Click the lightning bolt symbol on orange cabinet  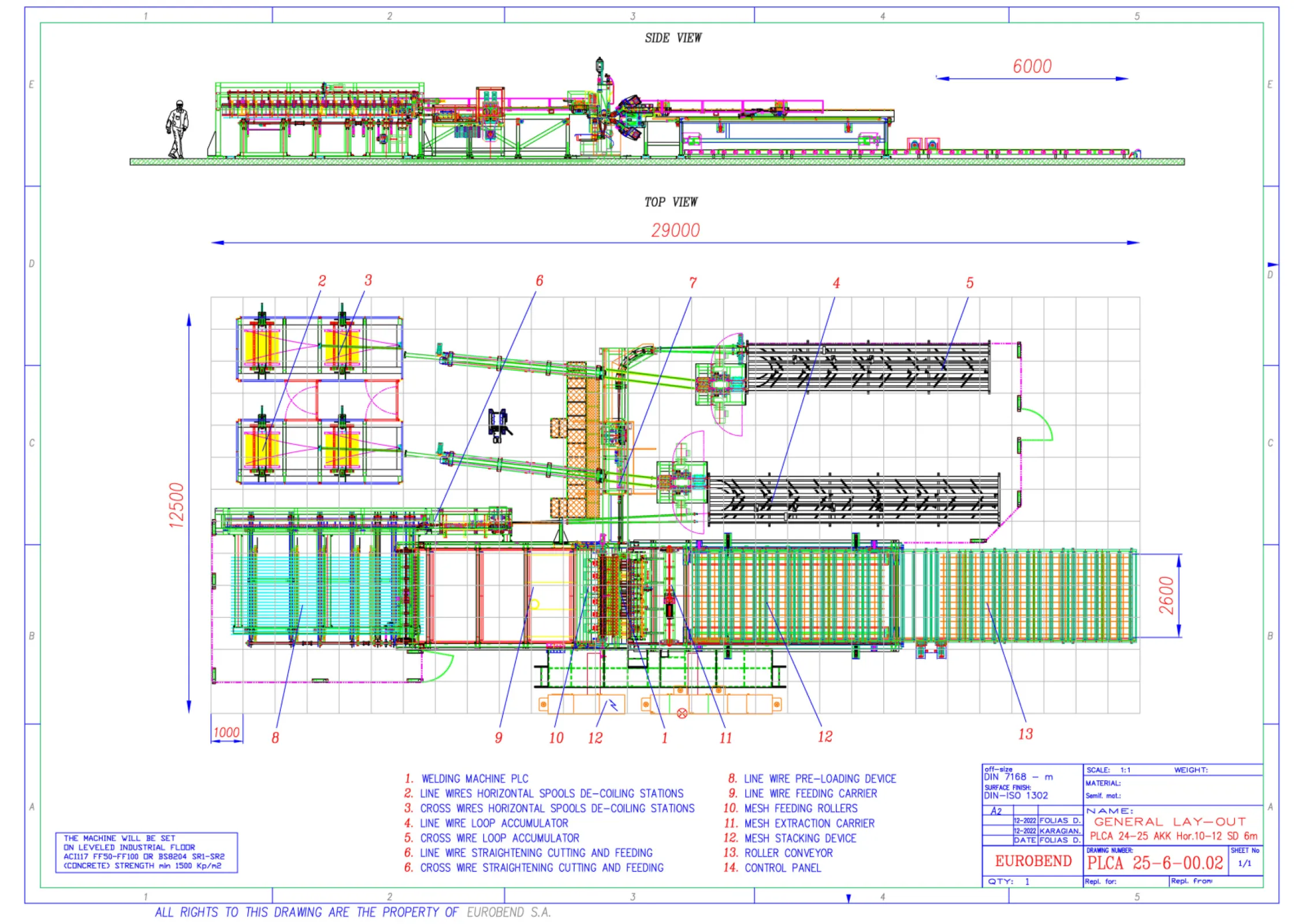coord(613,705)
